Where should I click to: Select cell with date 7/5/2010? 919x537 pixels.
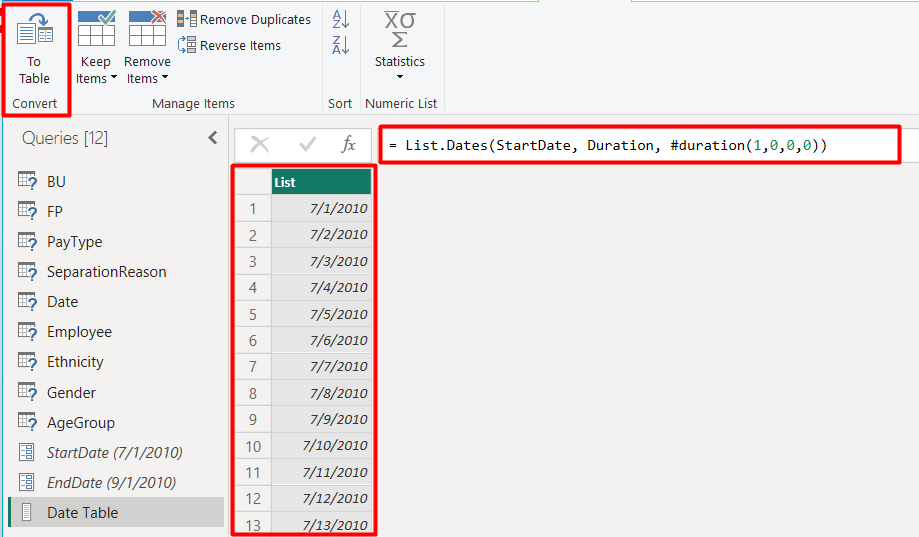pos(321,314)
